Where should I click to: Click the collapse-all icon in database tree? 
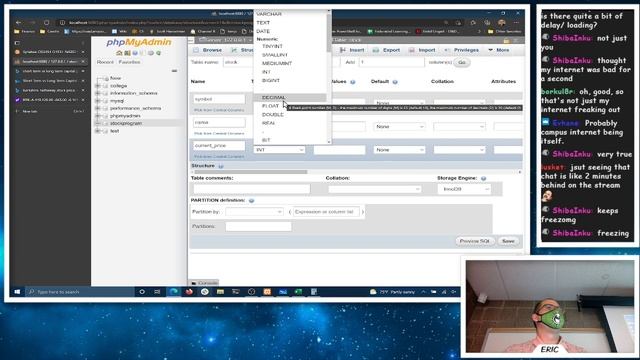(174, 71)
